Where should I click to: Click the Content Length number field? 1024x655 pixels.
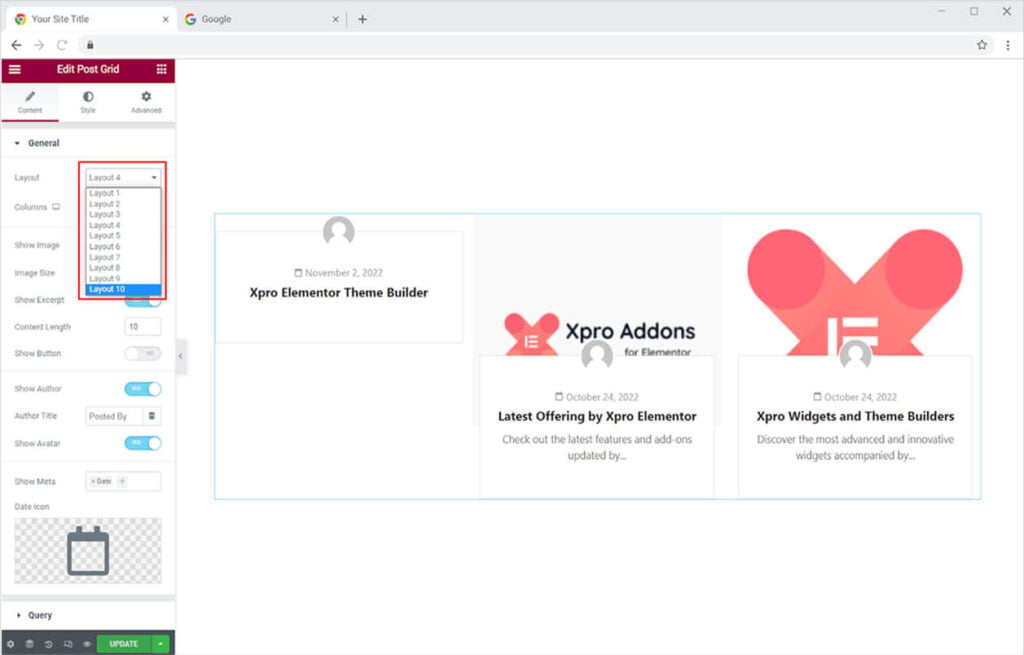143,327
